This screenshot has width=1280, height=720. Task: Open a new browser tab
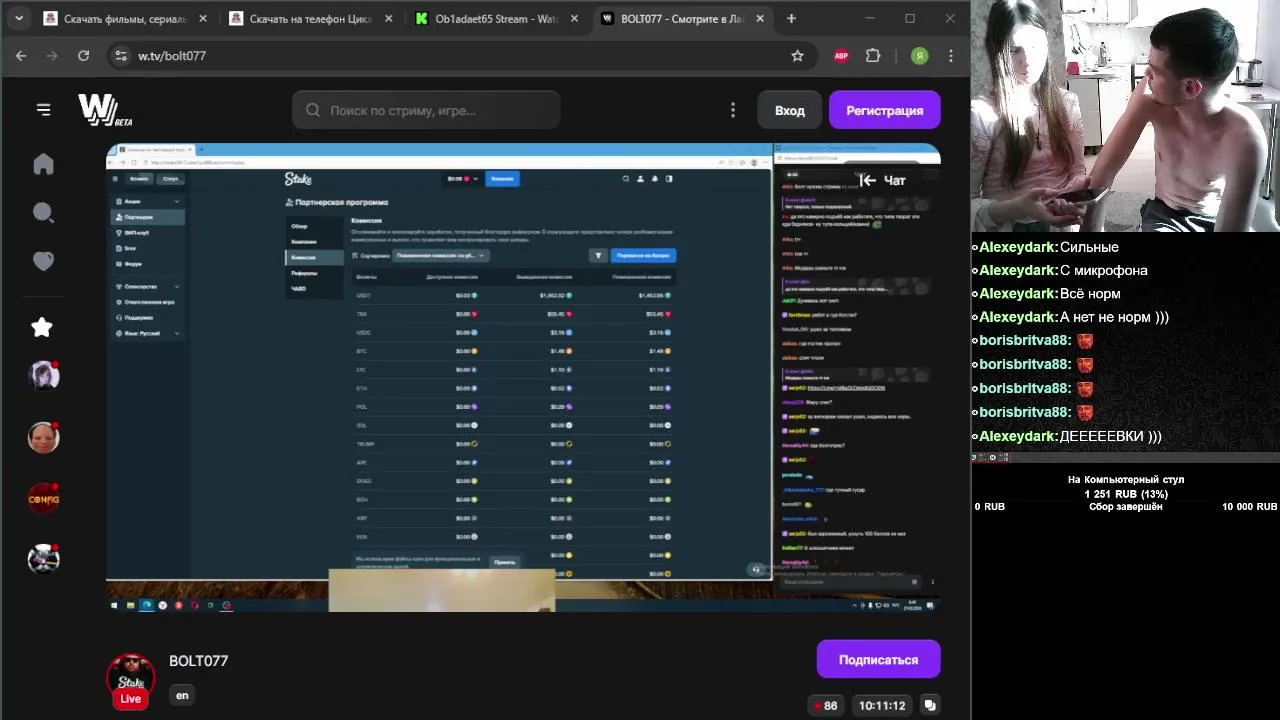point(791,18)
